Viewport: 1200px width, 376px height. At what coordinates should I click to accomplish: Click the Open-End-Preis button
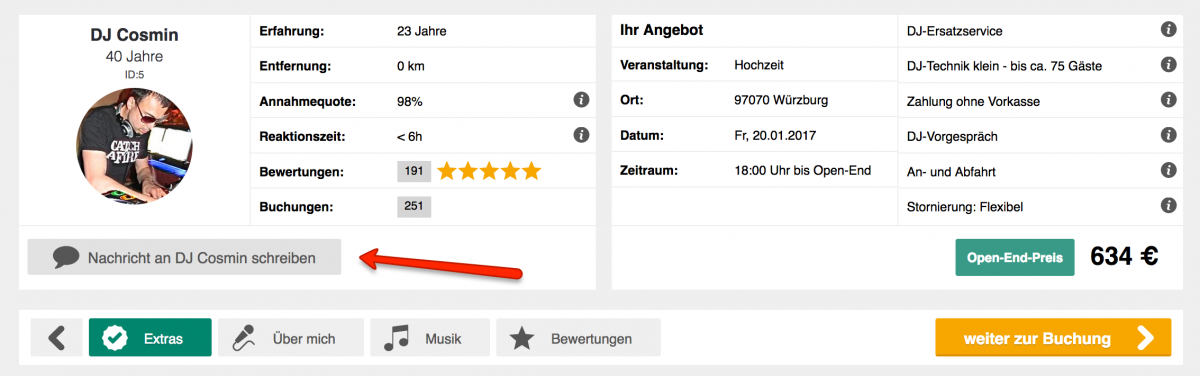tap(1015, 257)
